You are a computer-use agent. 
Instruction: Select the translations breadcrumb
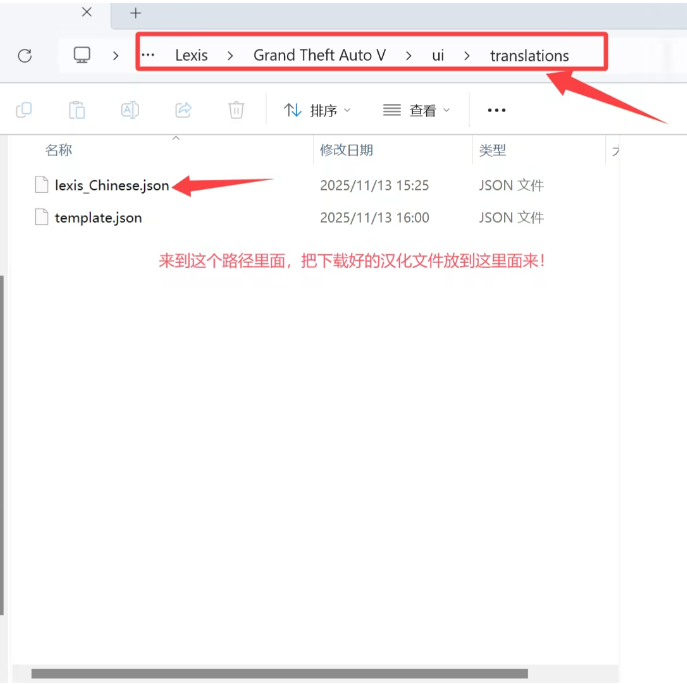pyautogui.click(x=529, y=56)
